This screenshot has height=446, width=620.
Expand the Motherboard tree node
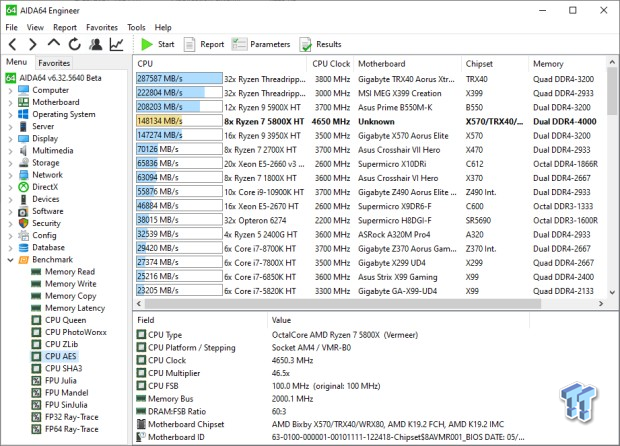tap(11, 103)
